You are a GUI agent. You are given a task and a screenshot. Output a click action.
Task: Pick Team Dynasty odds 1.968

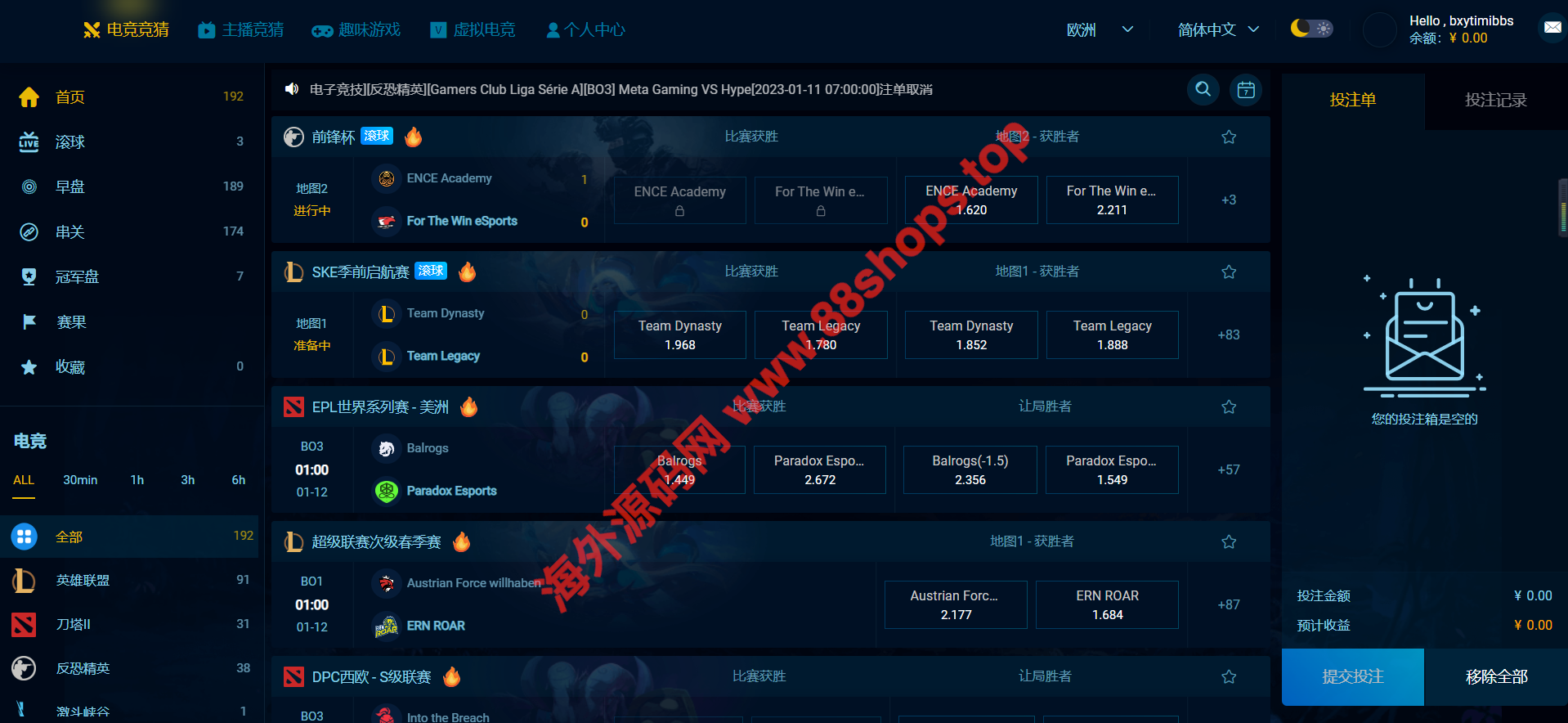pyautogui.click(x=679, y=335)
